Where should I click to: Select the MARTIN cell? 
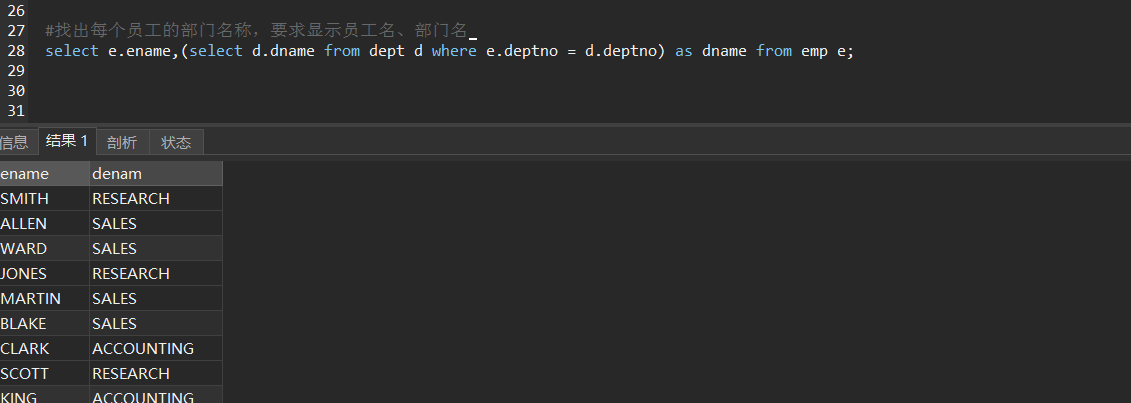44,298
